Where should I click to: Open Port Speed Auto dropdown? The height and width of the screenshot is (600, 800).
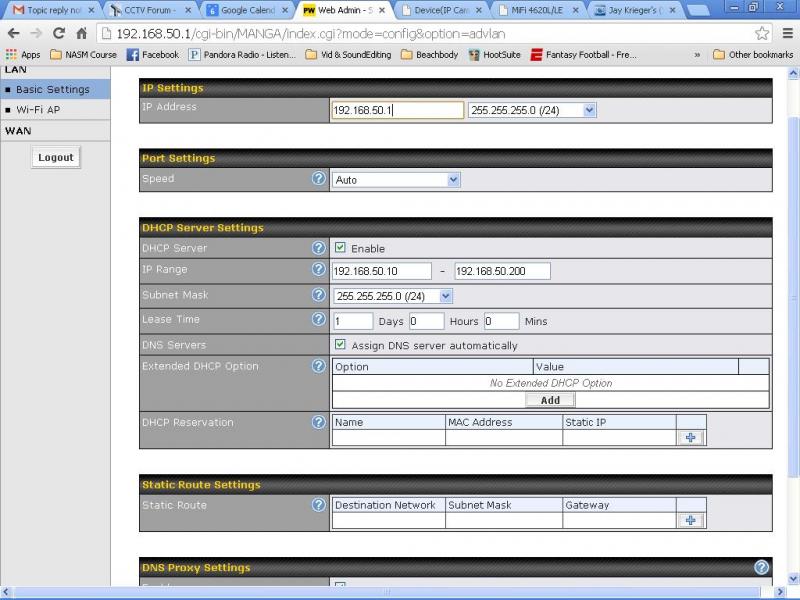coord(396,180)
